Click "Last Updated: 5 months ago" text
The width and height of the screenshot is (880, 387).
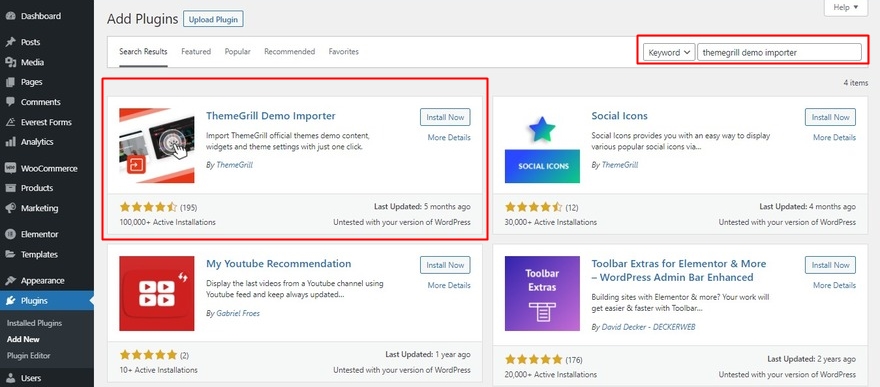pos(423,207)
